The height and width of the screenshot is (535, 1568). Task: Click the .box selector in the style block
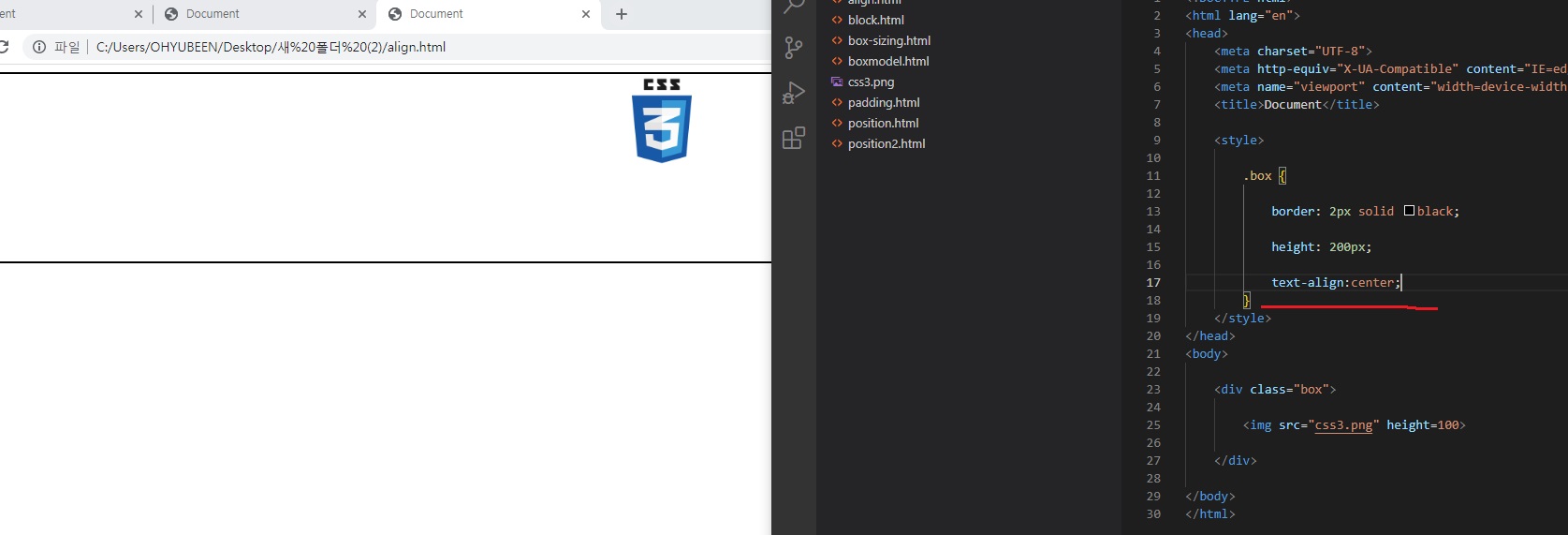point(1257,175)
